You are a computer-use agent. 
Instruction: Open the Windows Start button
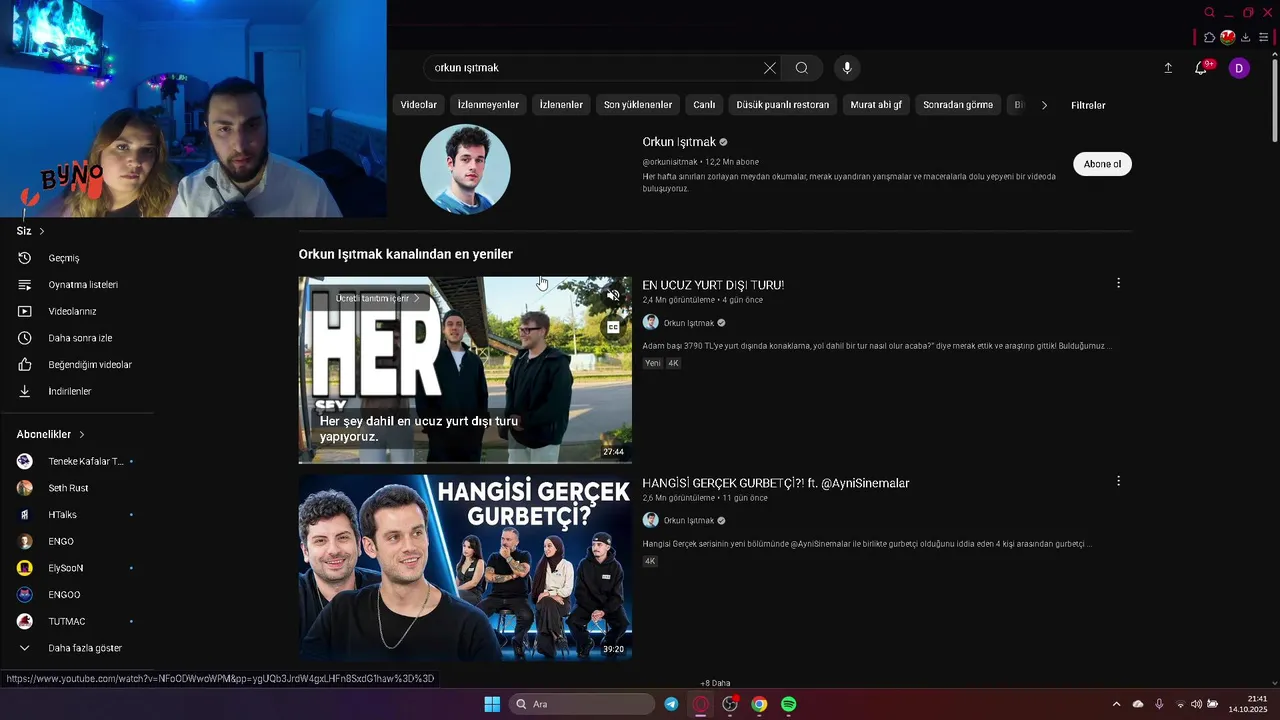point(492,704)
